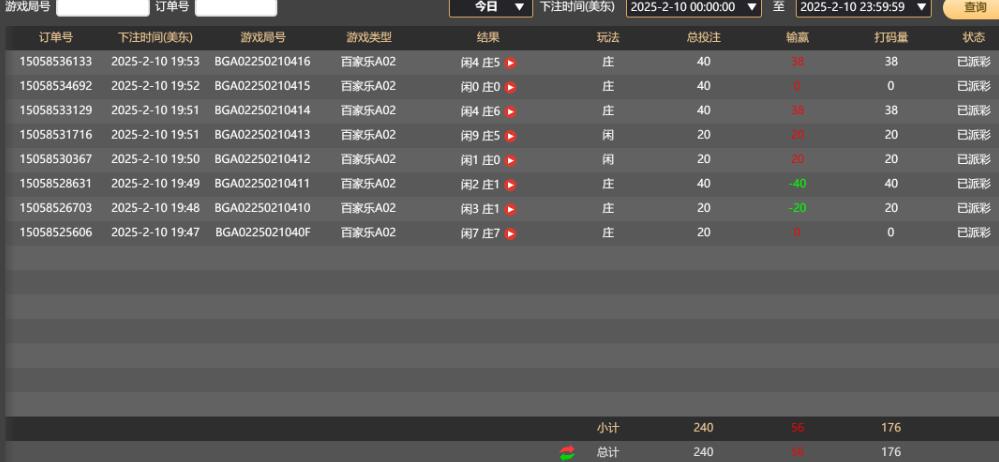The height and width of the screenshot is (462, 999).
Task: Play replay for round BGA02250210414
Action: 510,112
